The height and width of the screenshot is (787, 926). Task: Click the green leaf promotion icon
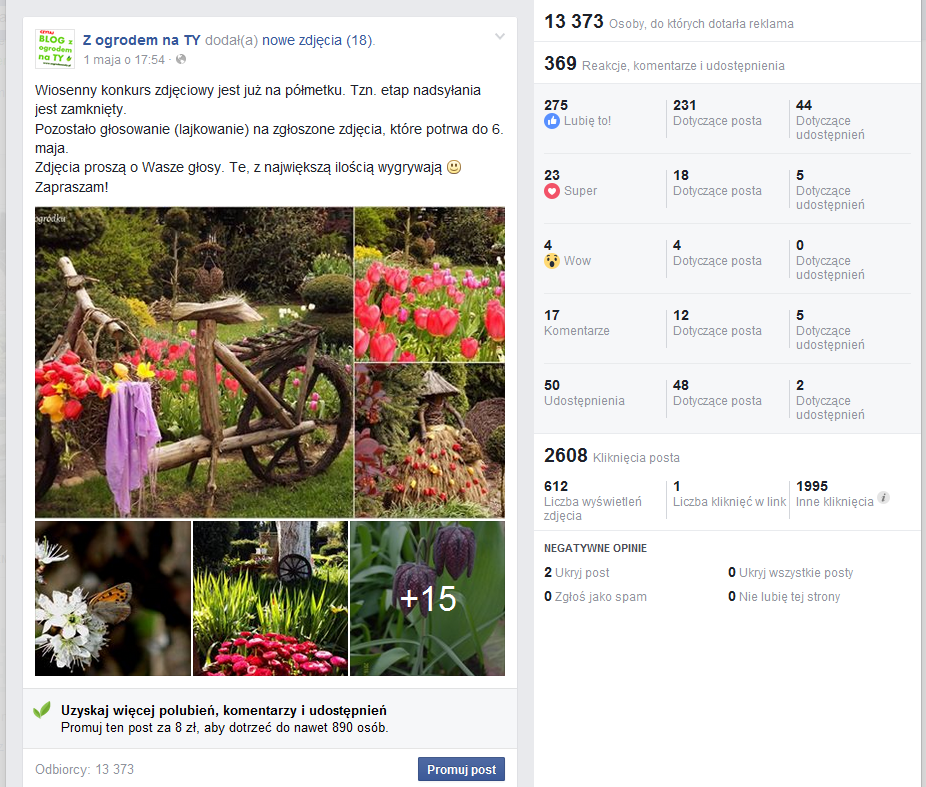(x=42, y=710)
